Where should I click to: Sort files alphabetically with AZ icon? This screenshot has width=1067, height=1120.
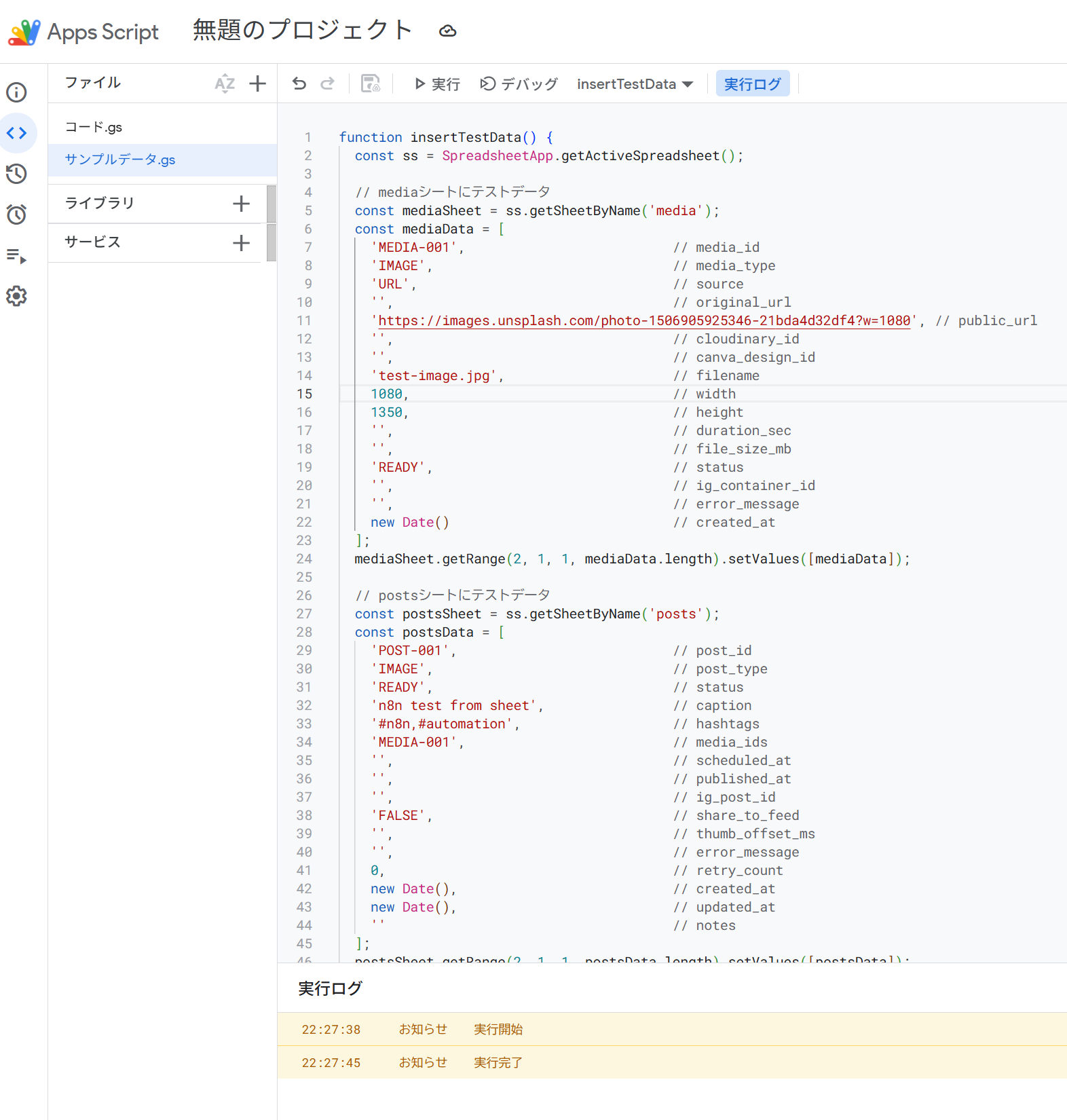[225, 83]
